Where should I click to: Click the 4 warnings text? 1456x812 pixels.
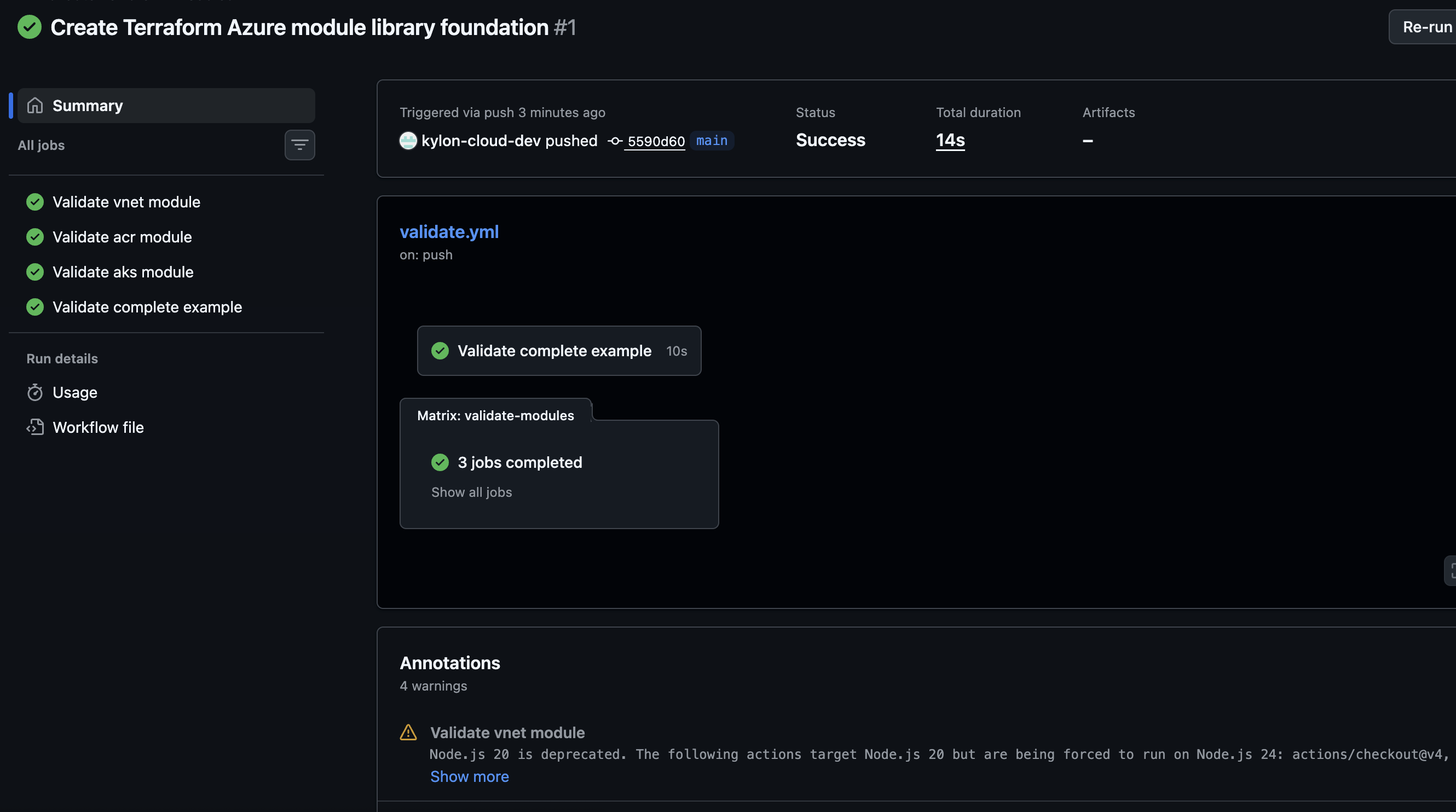pos(433,686)
